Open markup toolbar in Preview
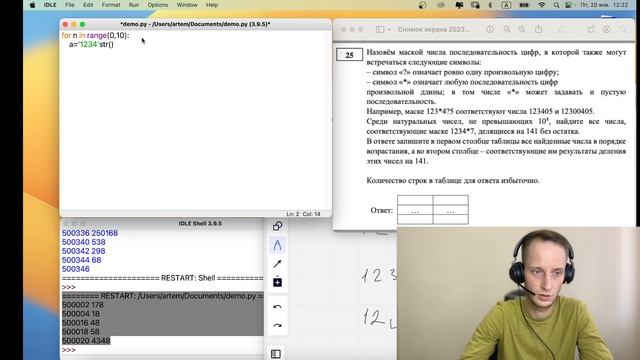 tap(607, 29)
